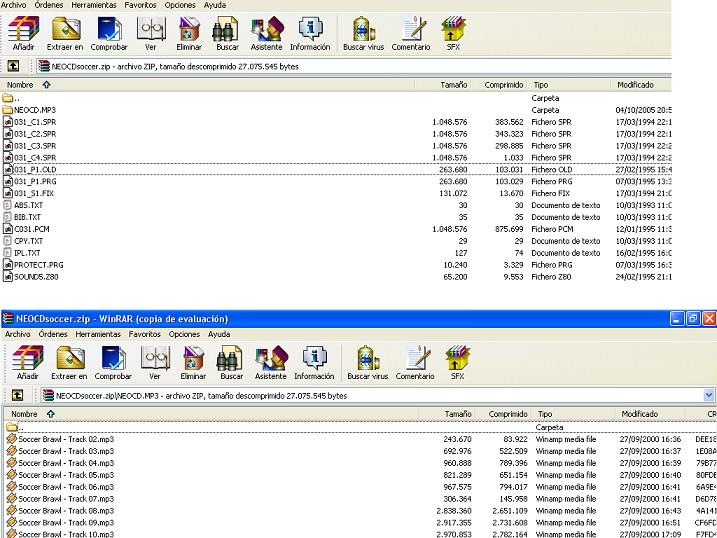
Task: Add Comentario using top toolbar icon
Action: pos(411,31)
